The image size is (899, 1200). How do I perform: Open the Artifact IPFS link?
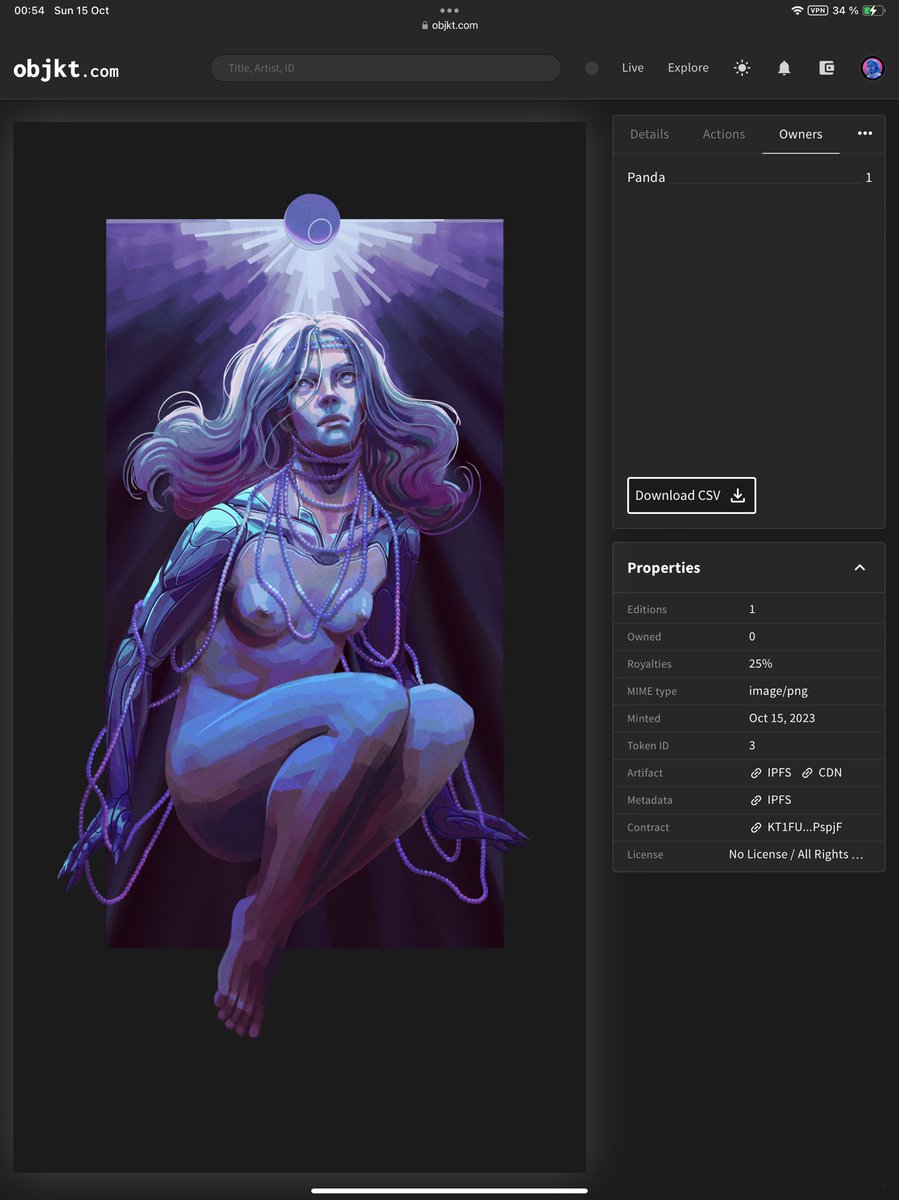pos(771,773)
